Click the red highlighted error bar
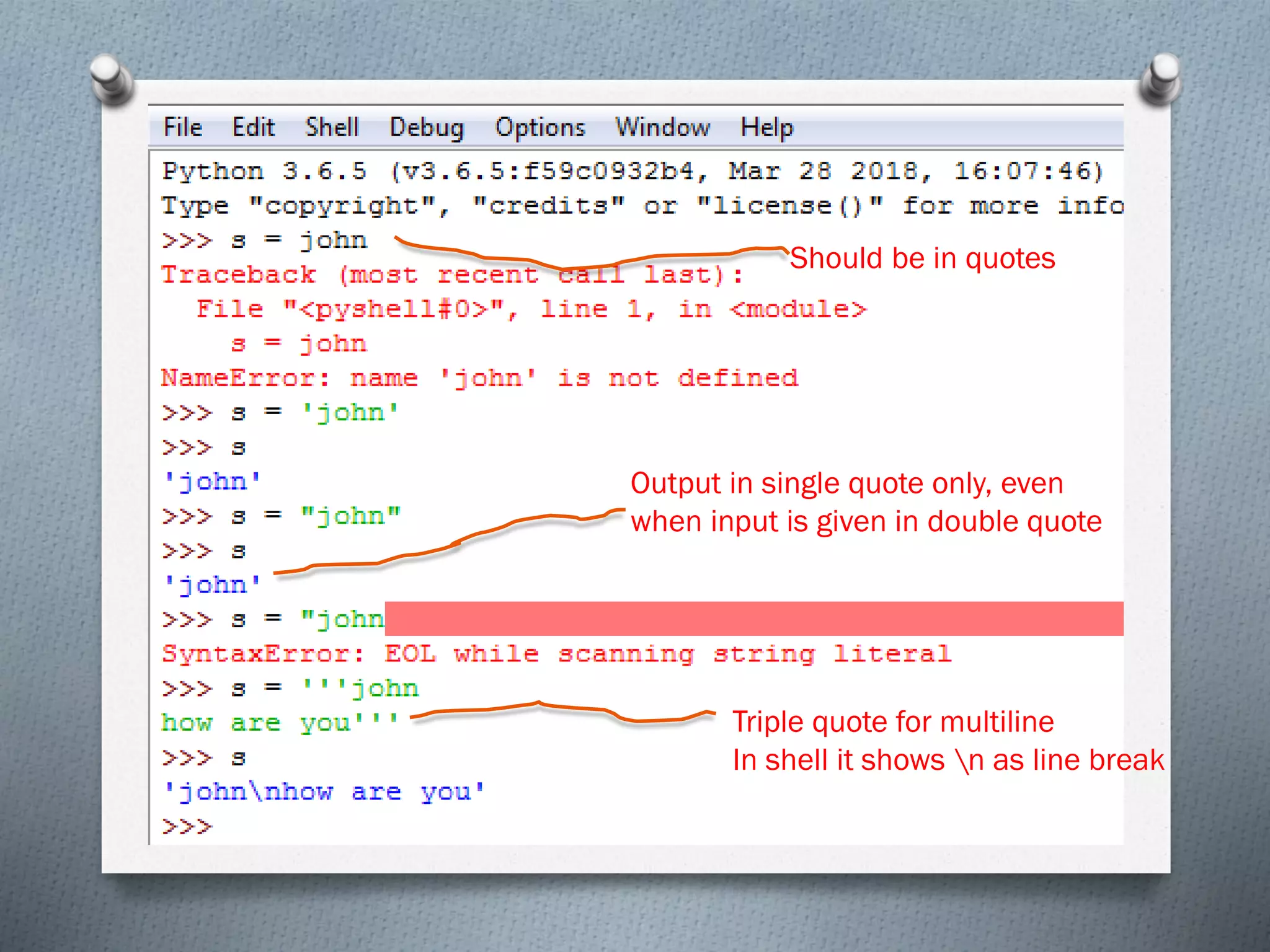The height and width of the screenshot is (952, 1270). 753,619
